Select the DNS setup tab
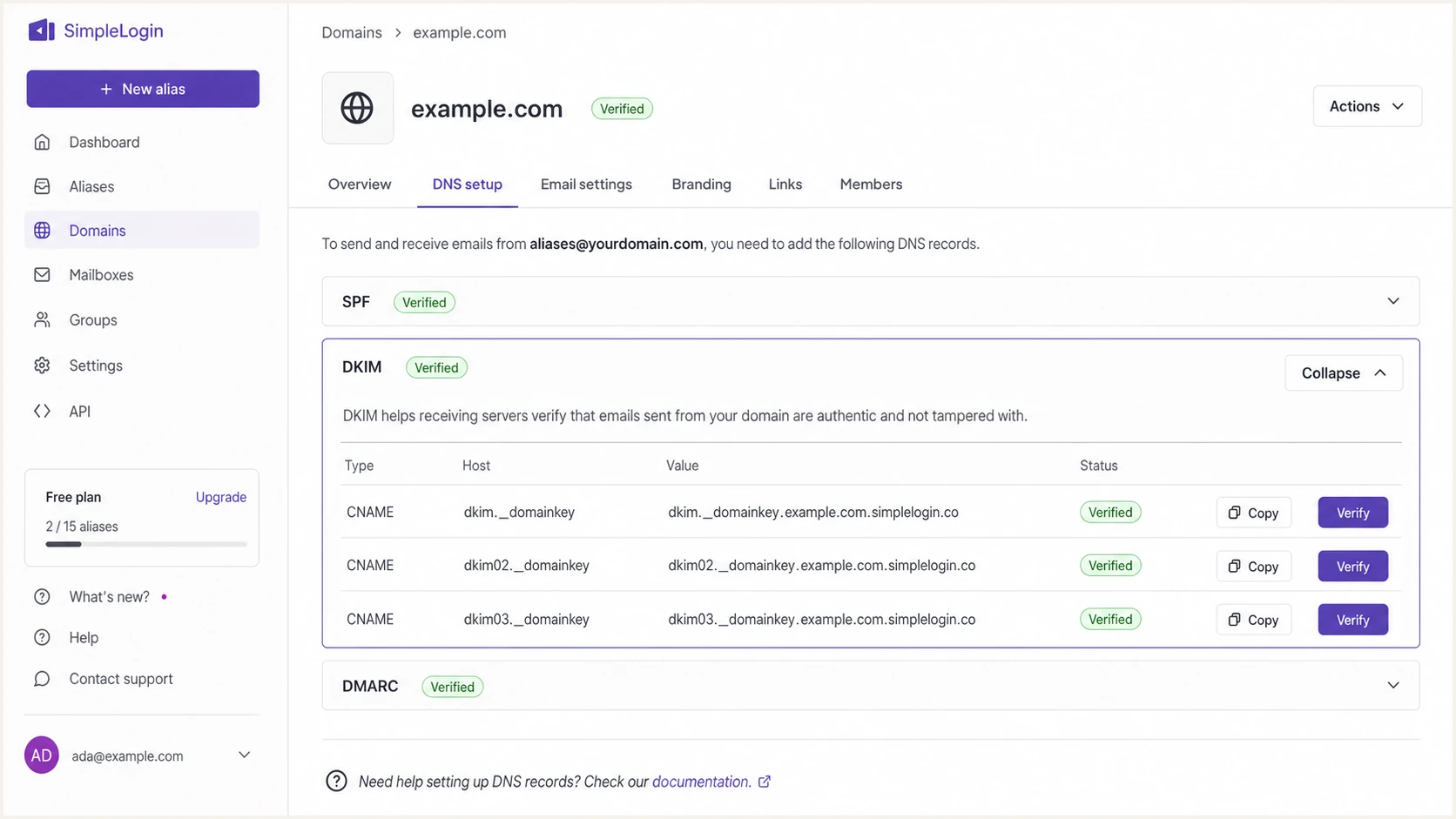This screenshot has width=1456, height=819. tap(468, 185)
